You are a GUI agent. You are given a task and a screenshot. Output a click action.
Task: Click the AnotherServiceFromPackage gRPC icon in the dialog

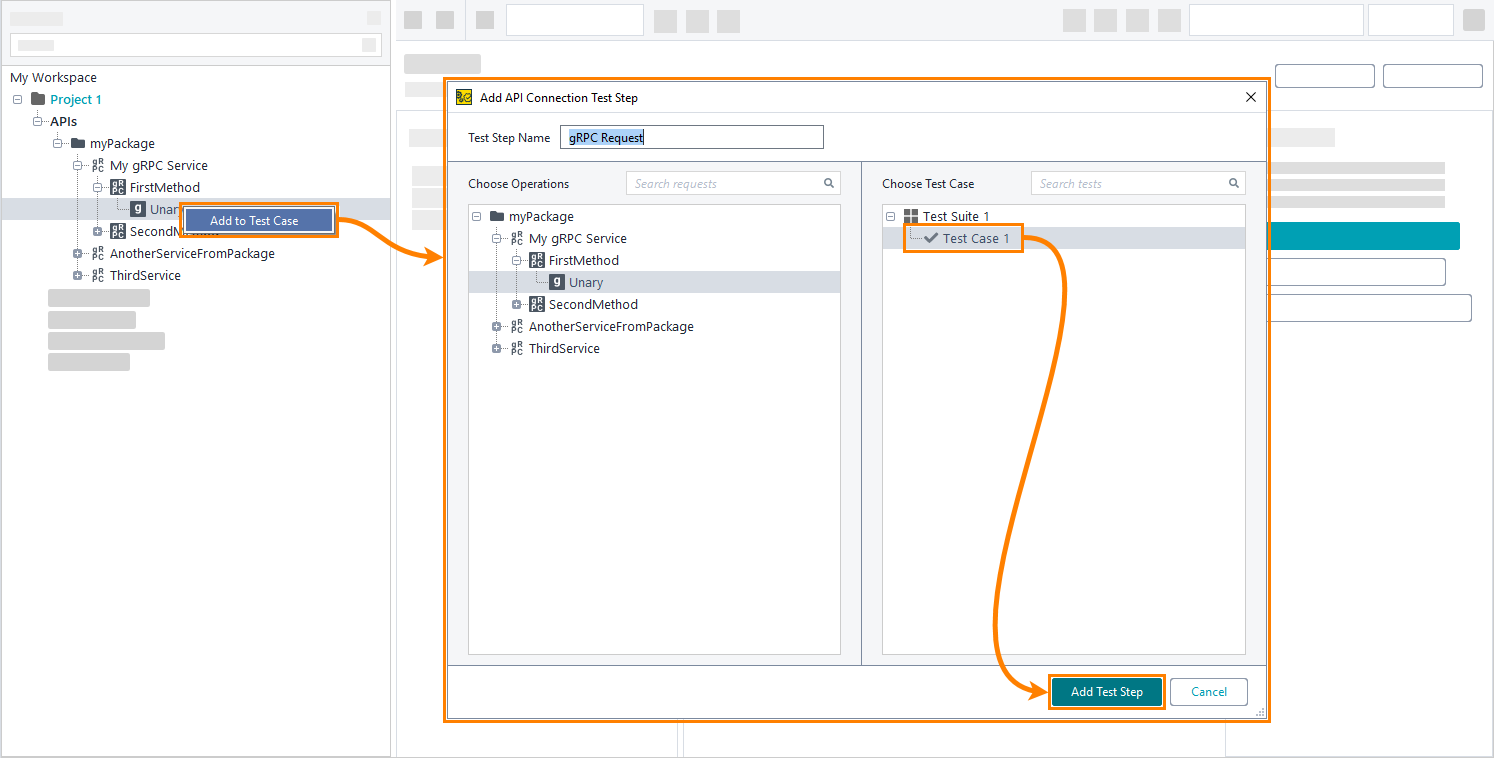tap(516, 326)
